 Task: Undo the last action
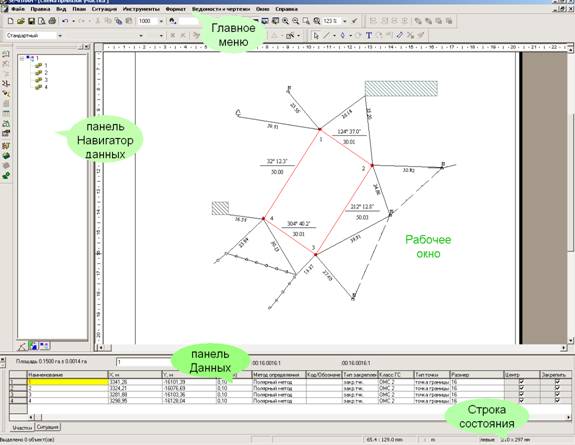(x=65, y=21)
